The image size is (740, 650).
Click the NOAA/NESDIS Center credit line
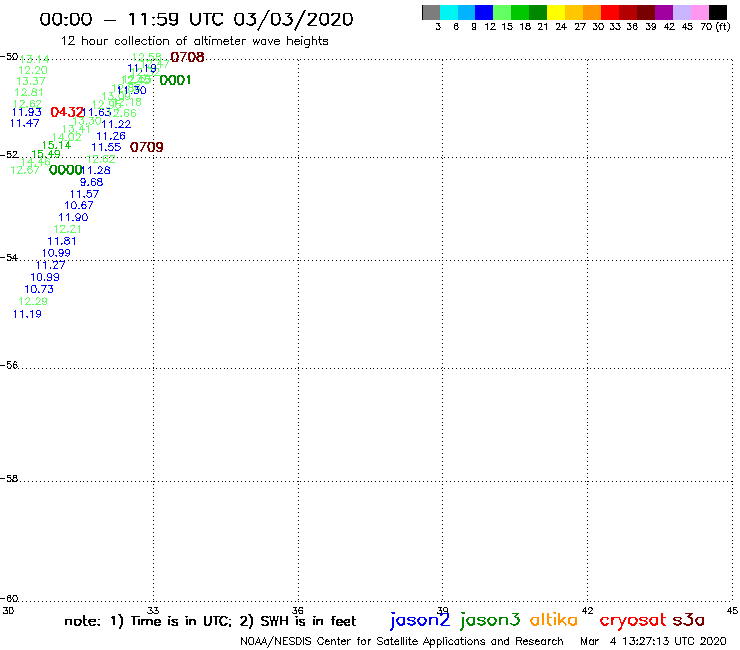402,641
